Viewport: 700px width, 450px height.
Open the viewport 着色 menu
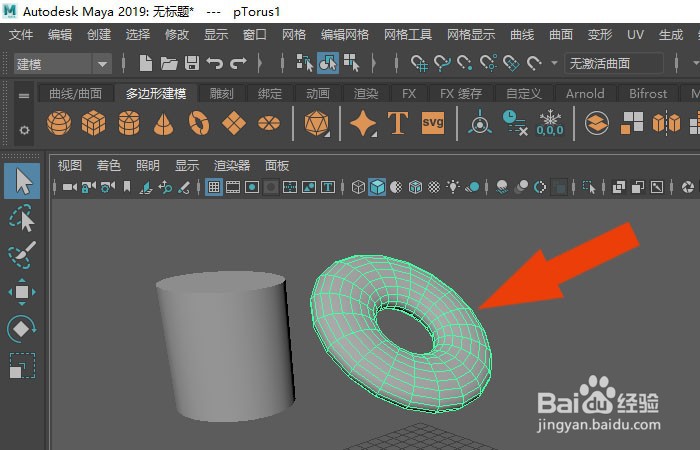click(108, 166)
